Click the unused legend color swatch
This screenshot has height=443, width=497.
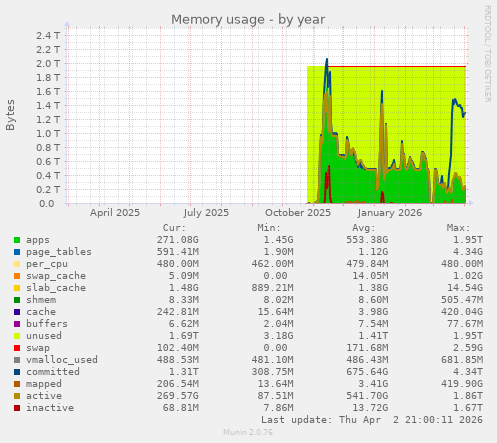coord(17,336)
